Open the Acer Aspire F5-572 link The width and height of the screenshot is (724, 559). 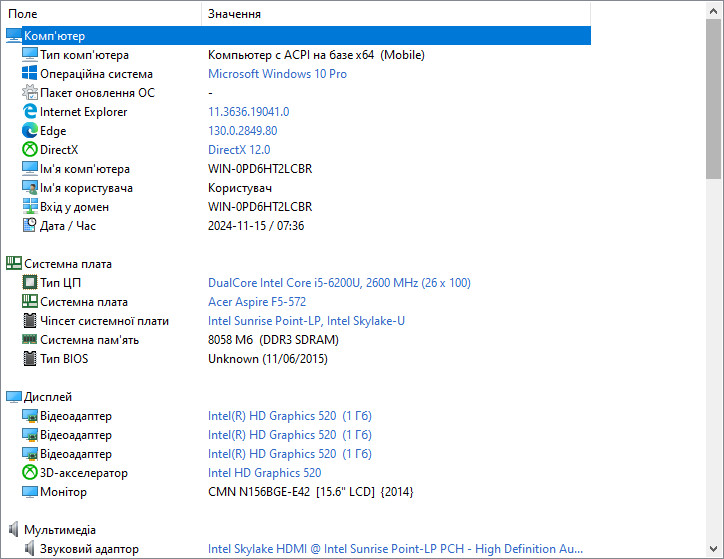(257, 302)
